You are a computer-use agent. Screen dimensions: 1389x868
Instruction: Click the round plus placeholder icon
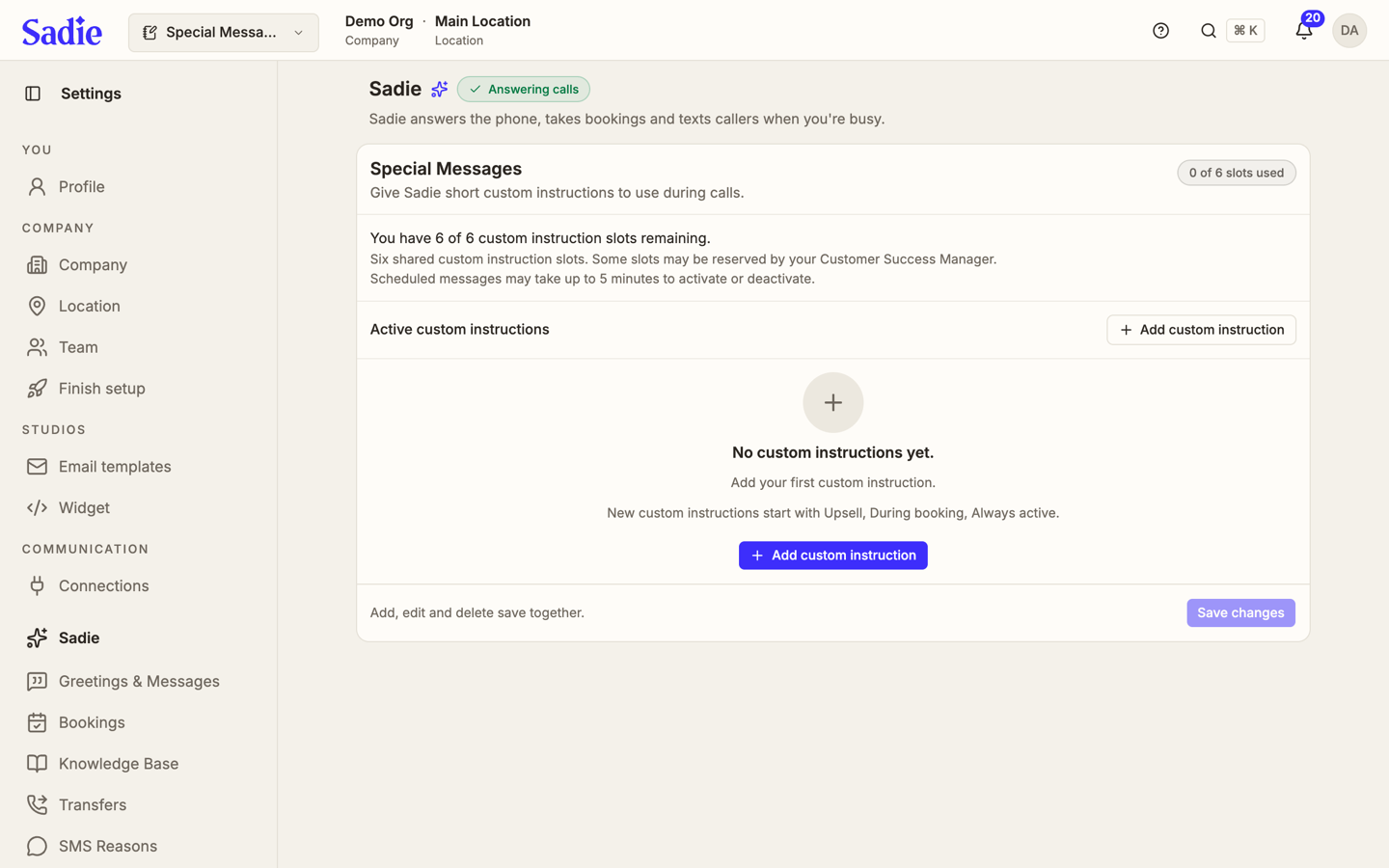click(x=832, y=402)
